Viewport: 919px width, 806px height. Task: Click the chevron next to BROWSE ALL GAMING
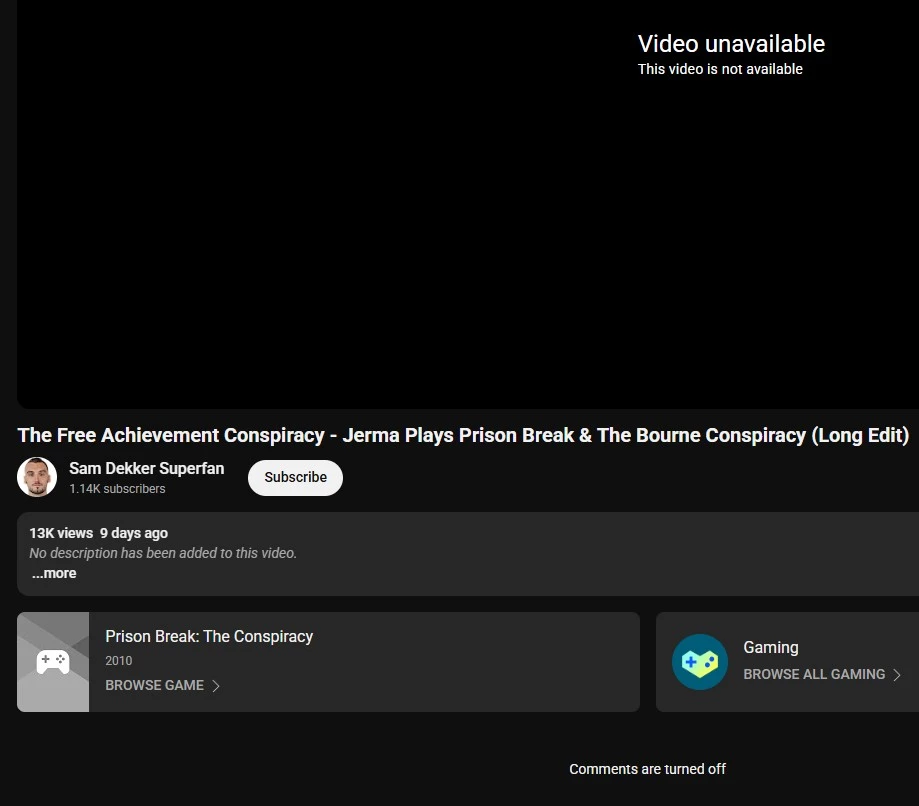click(x=897, y=675)
